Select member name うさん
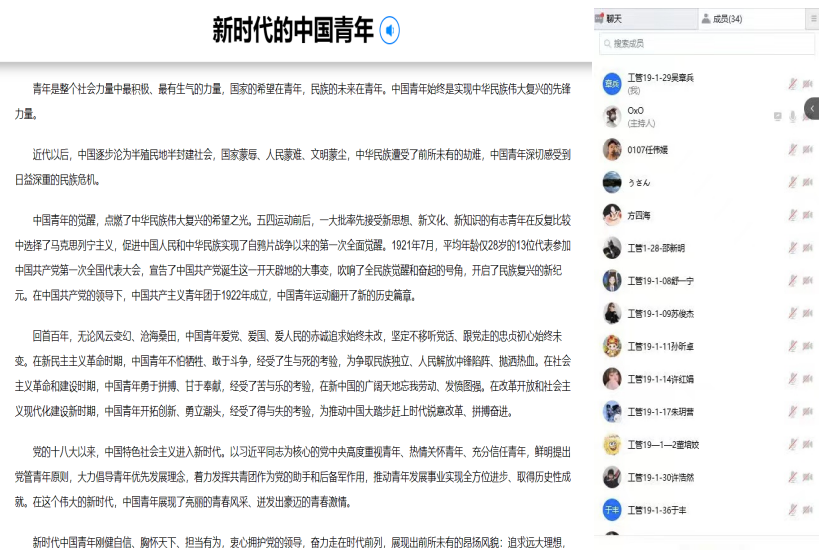This screenshot has height=558, width=826. point(638,183)
